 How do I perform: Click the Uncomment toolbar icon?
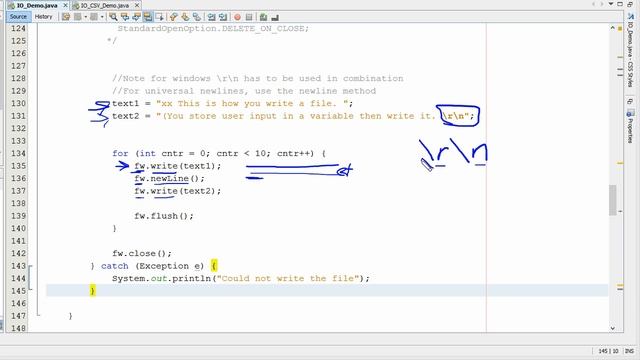[275, 17]
